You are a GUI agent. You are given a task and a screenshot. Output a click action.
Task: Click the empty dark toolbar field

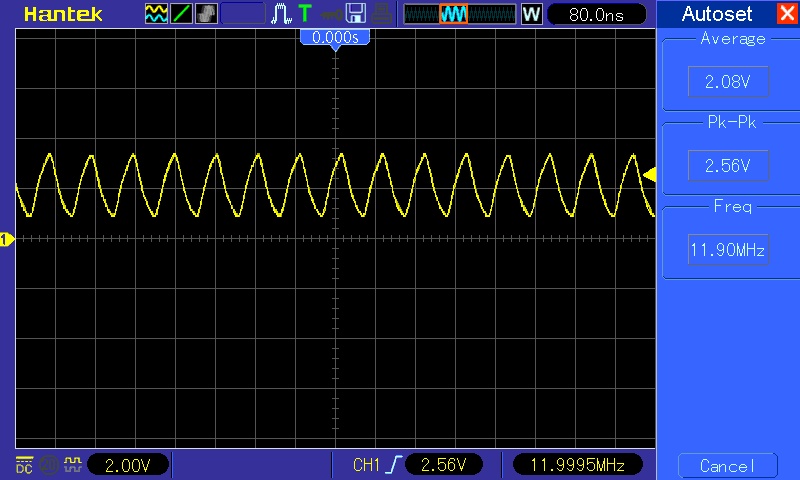(x=243, y=14)
